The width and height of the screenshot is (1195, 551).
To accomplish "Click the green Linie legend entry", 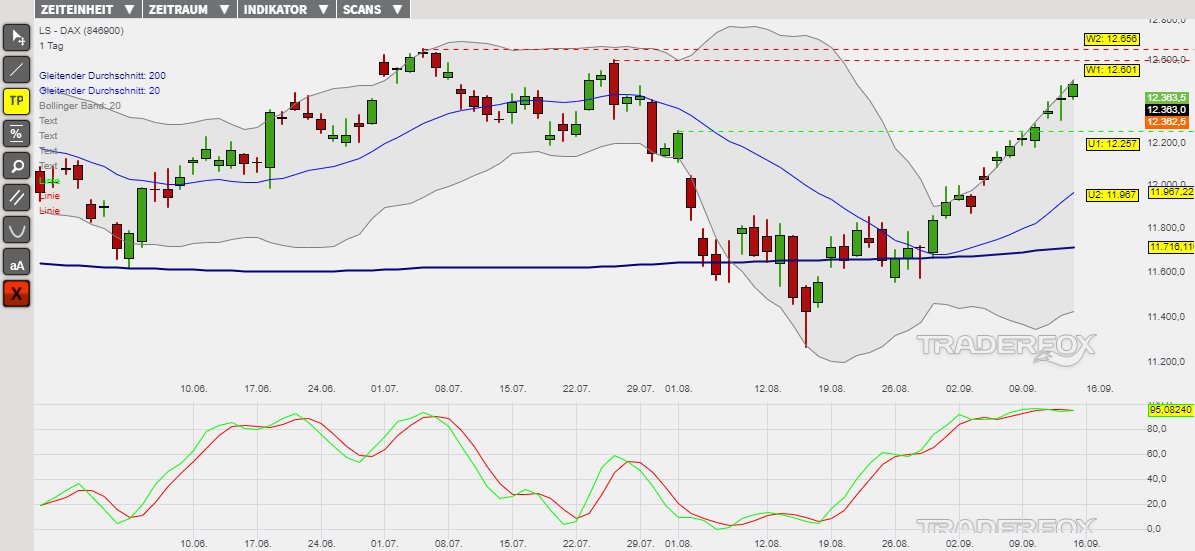I will 50,181.
